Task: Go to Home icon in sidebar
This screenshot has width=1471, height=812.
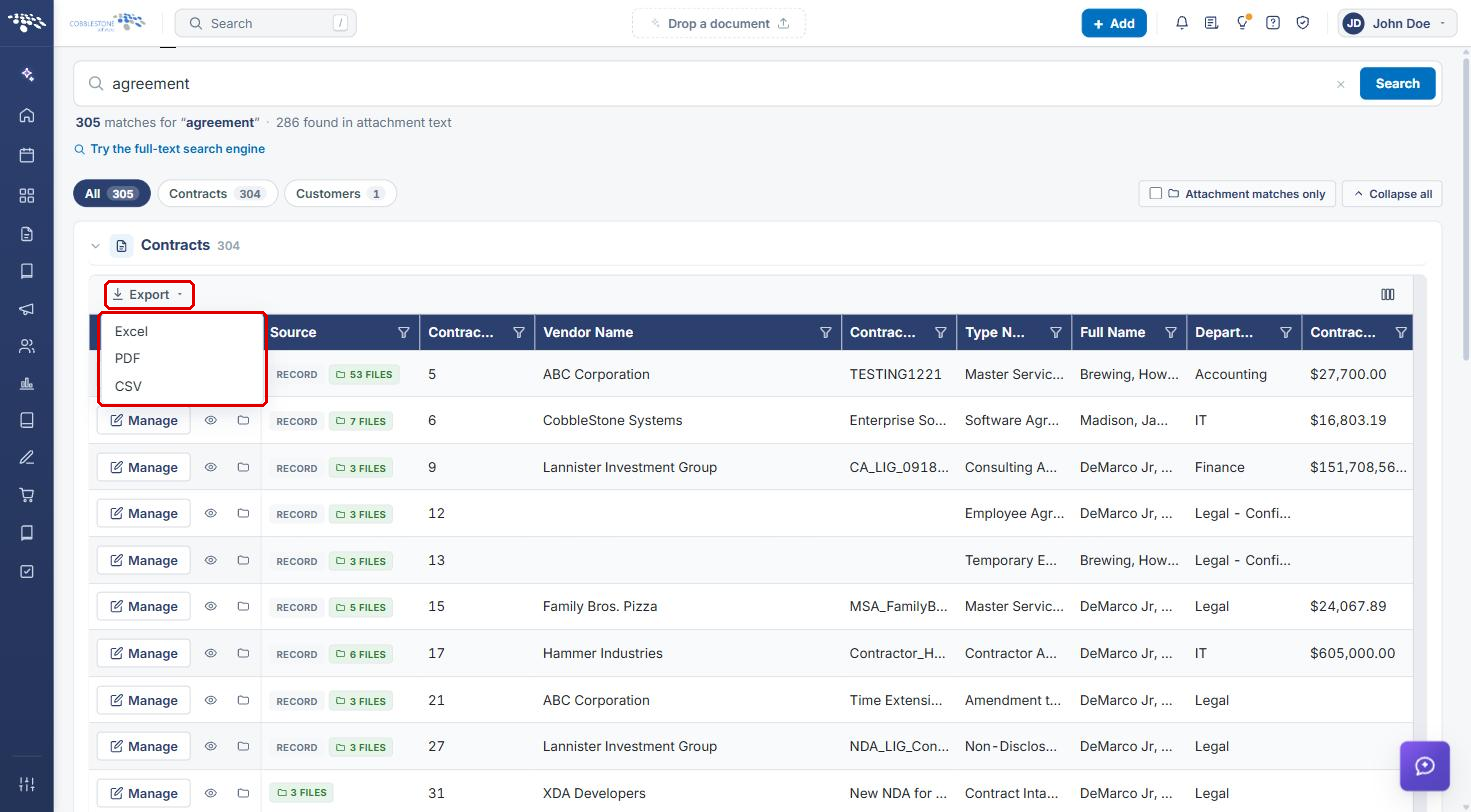Action: click(27, 115)
